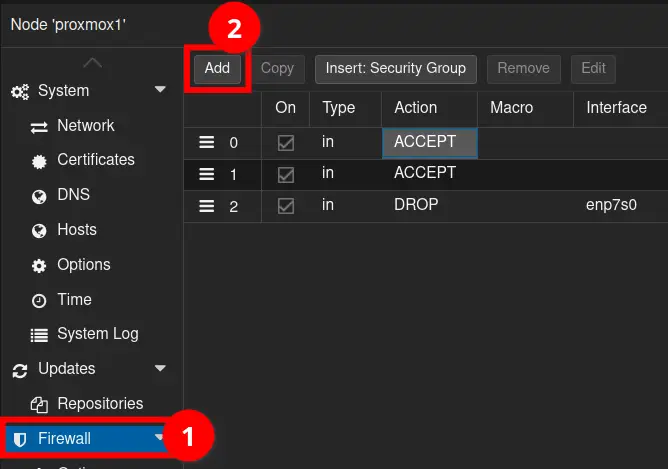668x469 pixels.
Task: Grab the drag handle of rule 0
Action: [x=207, y=142]
